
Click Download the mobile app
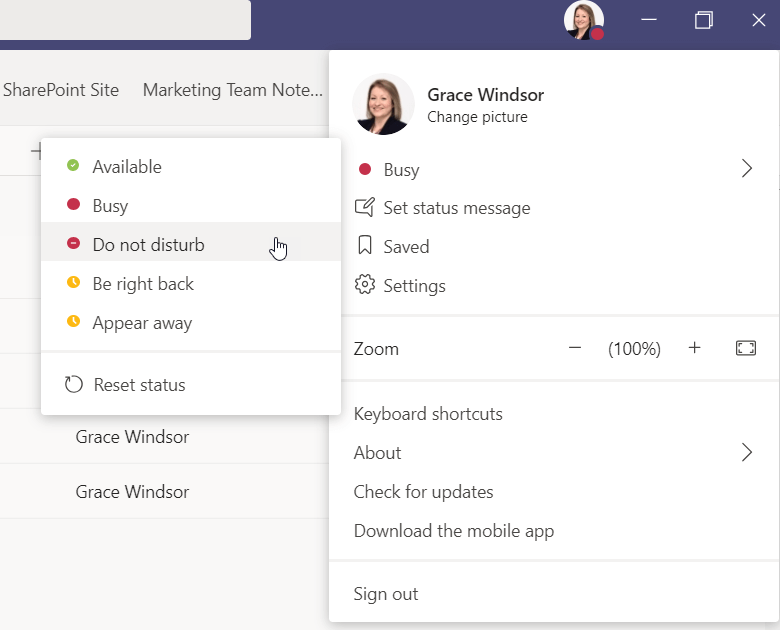(453, 531)
